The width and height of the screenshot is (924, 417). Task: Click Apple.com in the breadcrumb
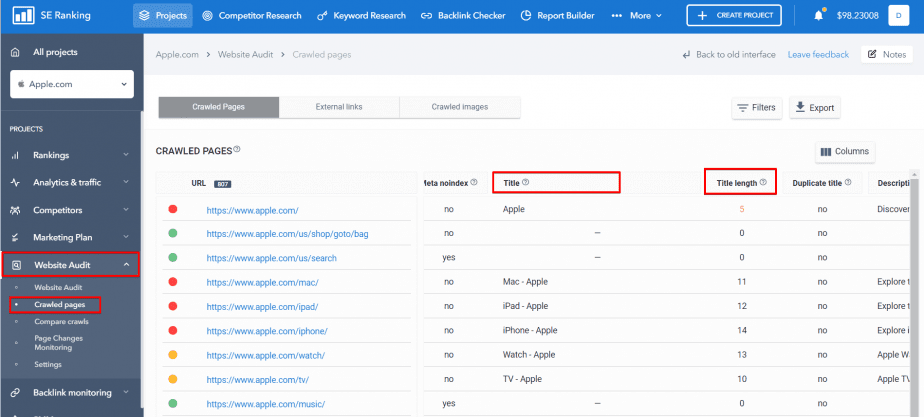tap(176, 55)
